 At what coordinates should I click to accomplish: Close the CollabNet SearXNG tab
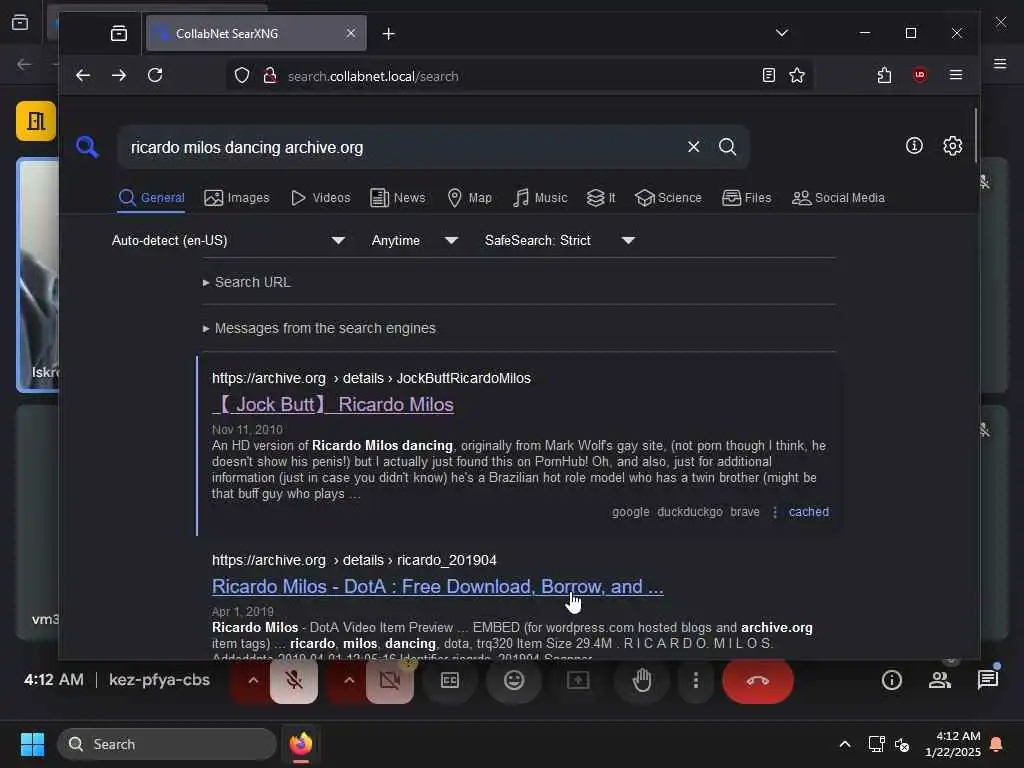click(351, 33)
